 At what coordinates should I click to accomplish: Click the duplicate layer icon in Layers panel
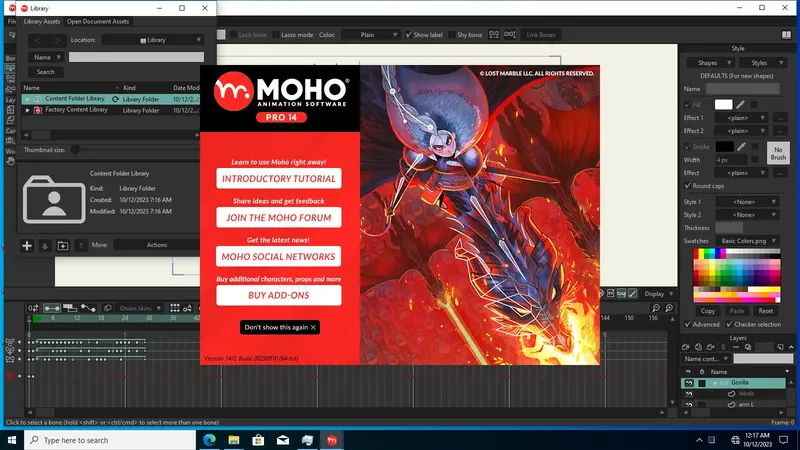pos(698,347)
